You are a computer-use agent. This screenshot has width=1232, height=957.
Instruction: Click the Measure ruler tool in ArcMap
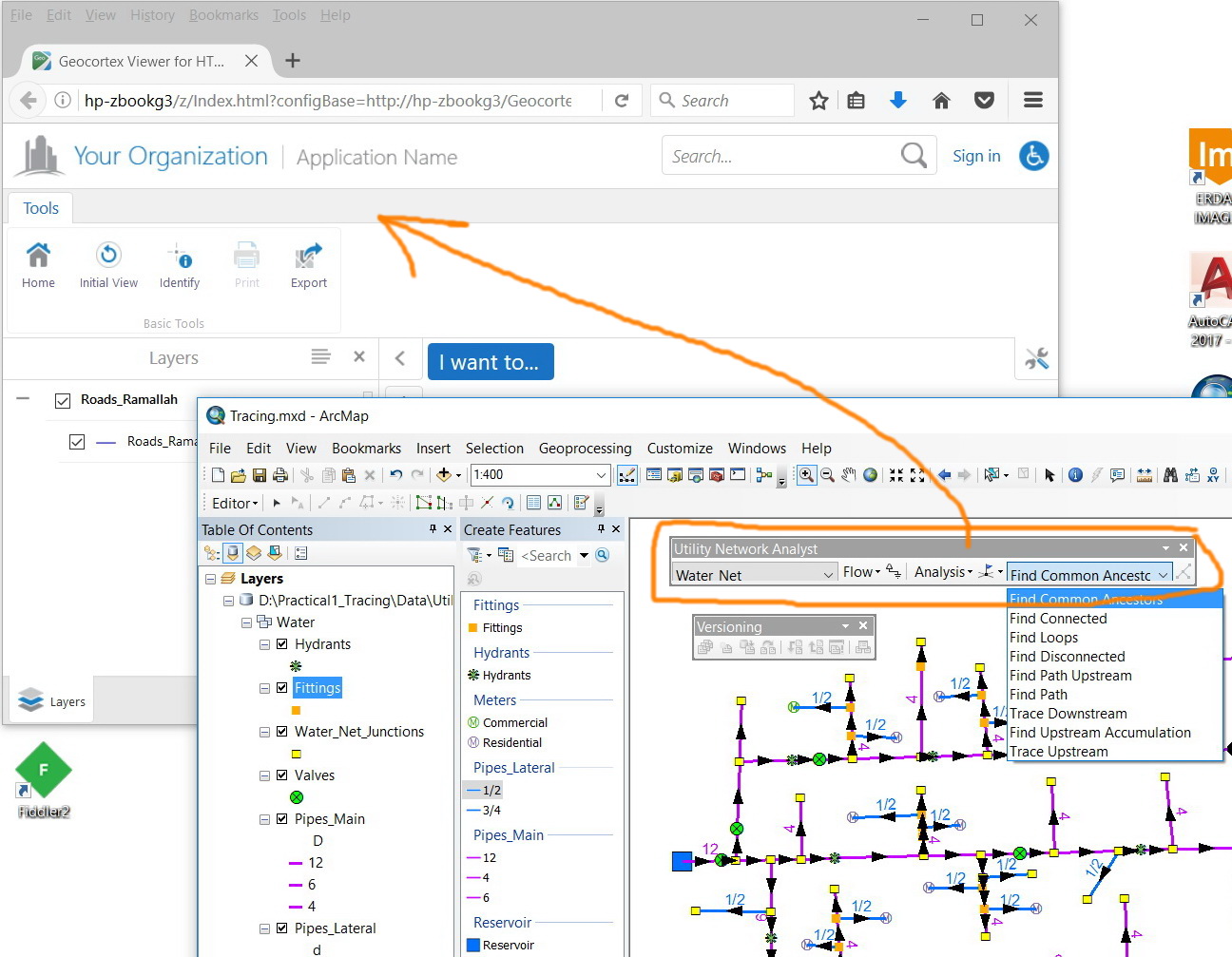coord(1144,475)
